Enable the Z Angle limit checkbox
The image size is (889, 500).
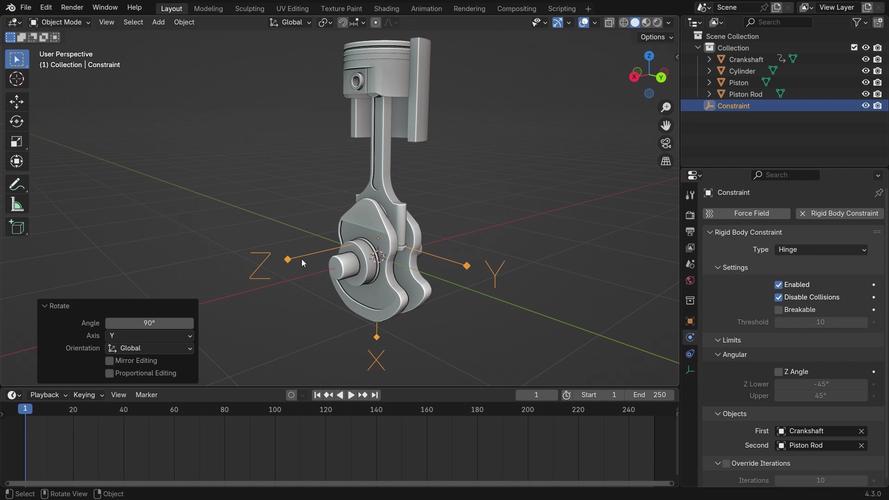coord(778,372)
